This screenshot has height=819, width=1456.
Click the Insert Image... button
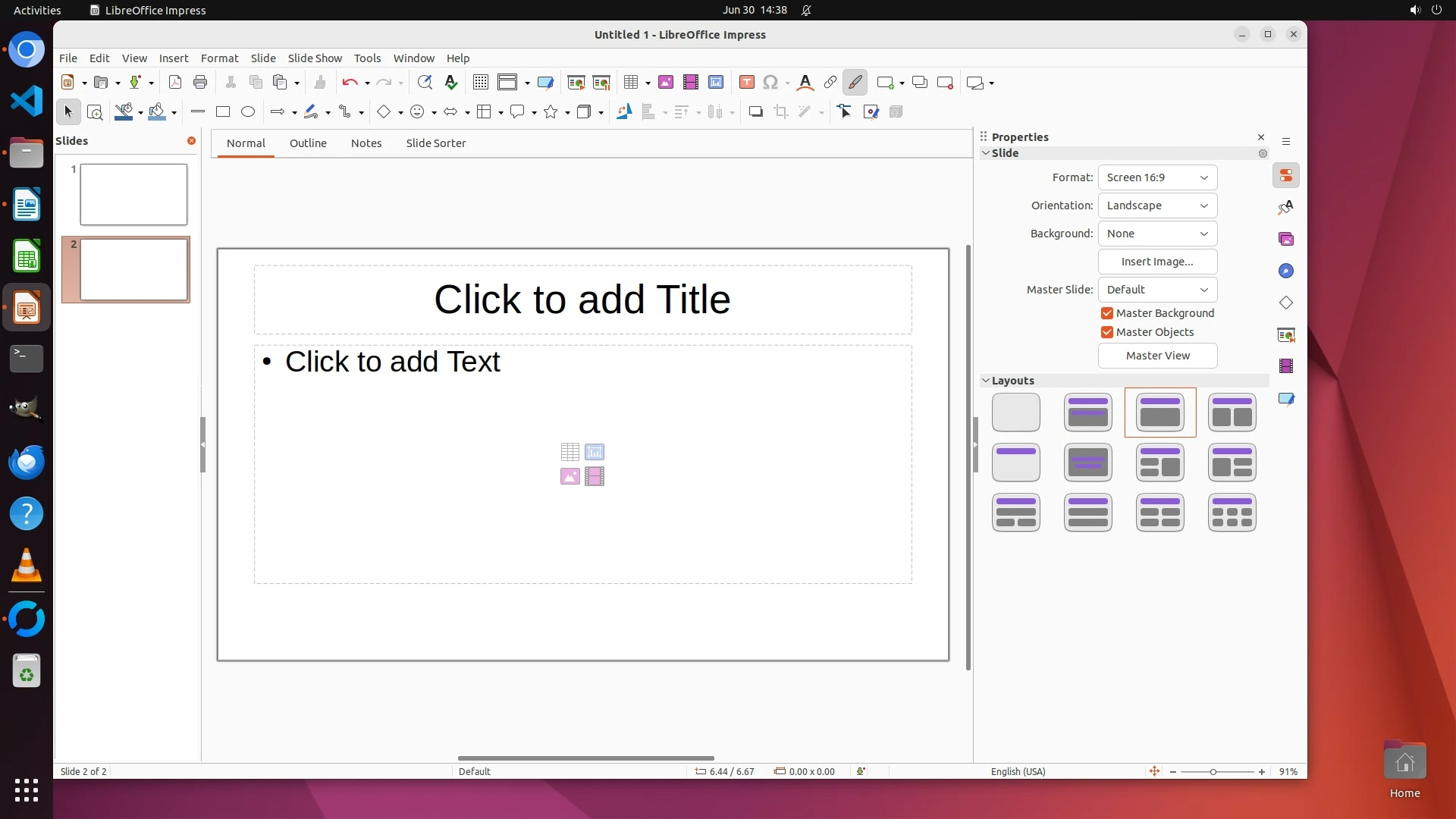(x=1157, y=262)
